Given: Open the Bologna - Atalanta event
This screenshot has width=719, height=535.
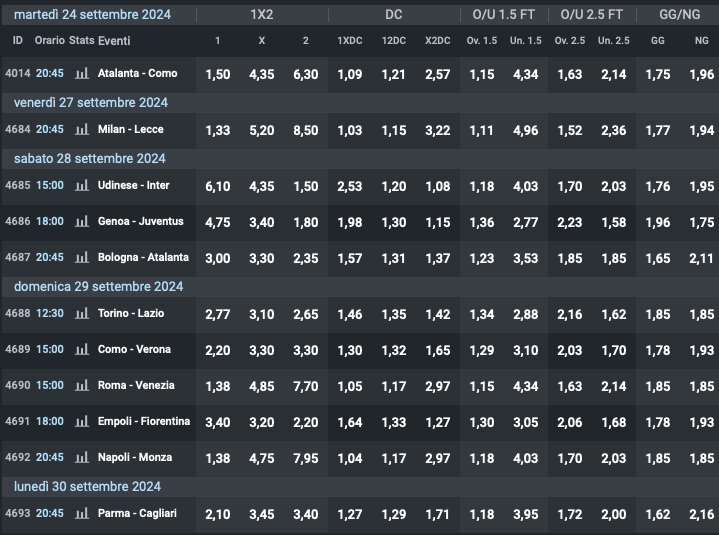Looking at the screenshot, I should coord(143,257).
